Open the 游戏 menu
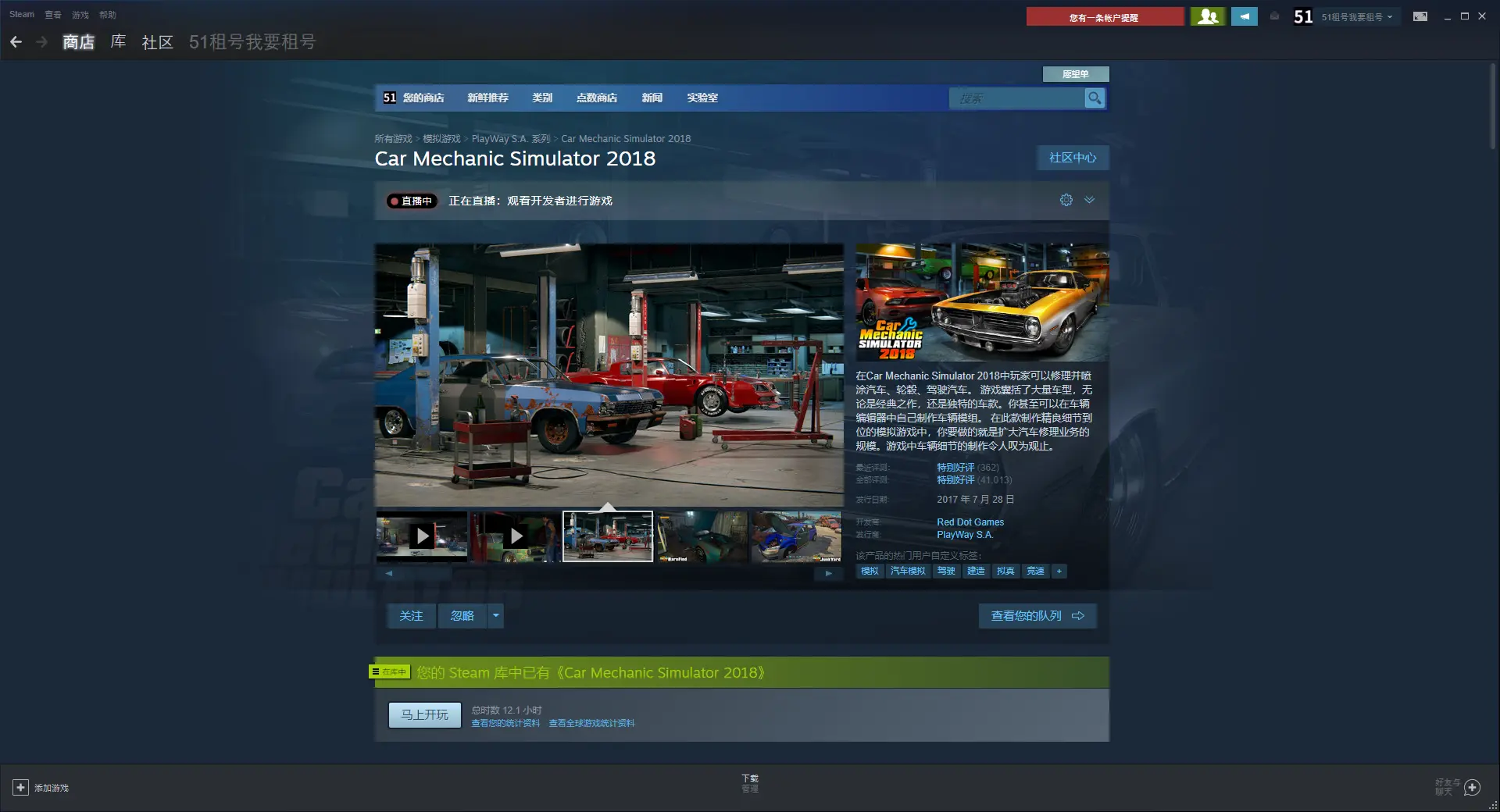1500x812 pixels. pyautogui.click(x=80, y=14)
